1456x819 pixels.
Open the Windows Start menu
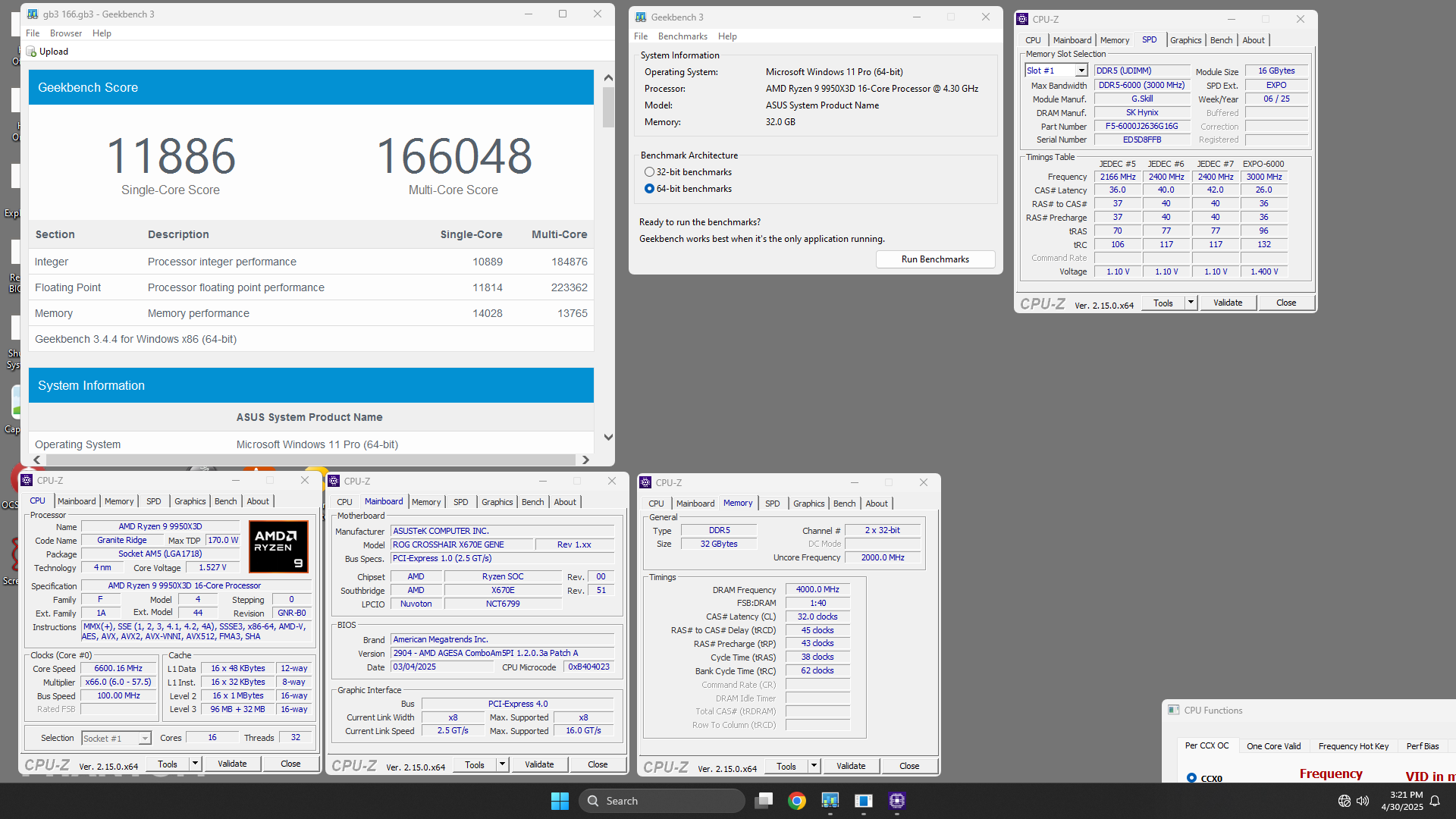(x=560, y=801)
